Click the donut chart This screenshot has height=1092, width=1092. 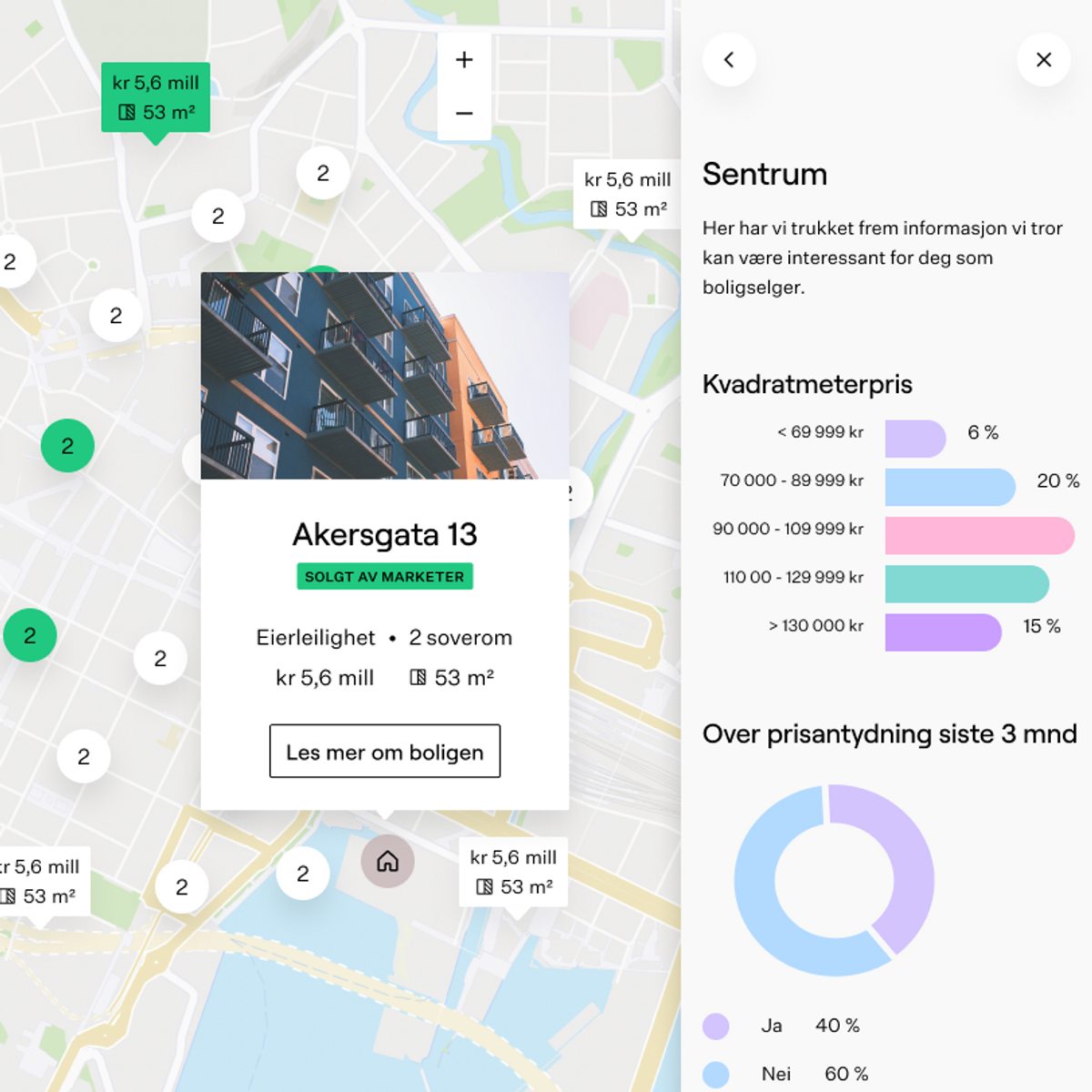pyautogui.click(x=834, y=880)
